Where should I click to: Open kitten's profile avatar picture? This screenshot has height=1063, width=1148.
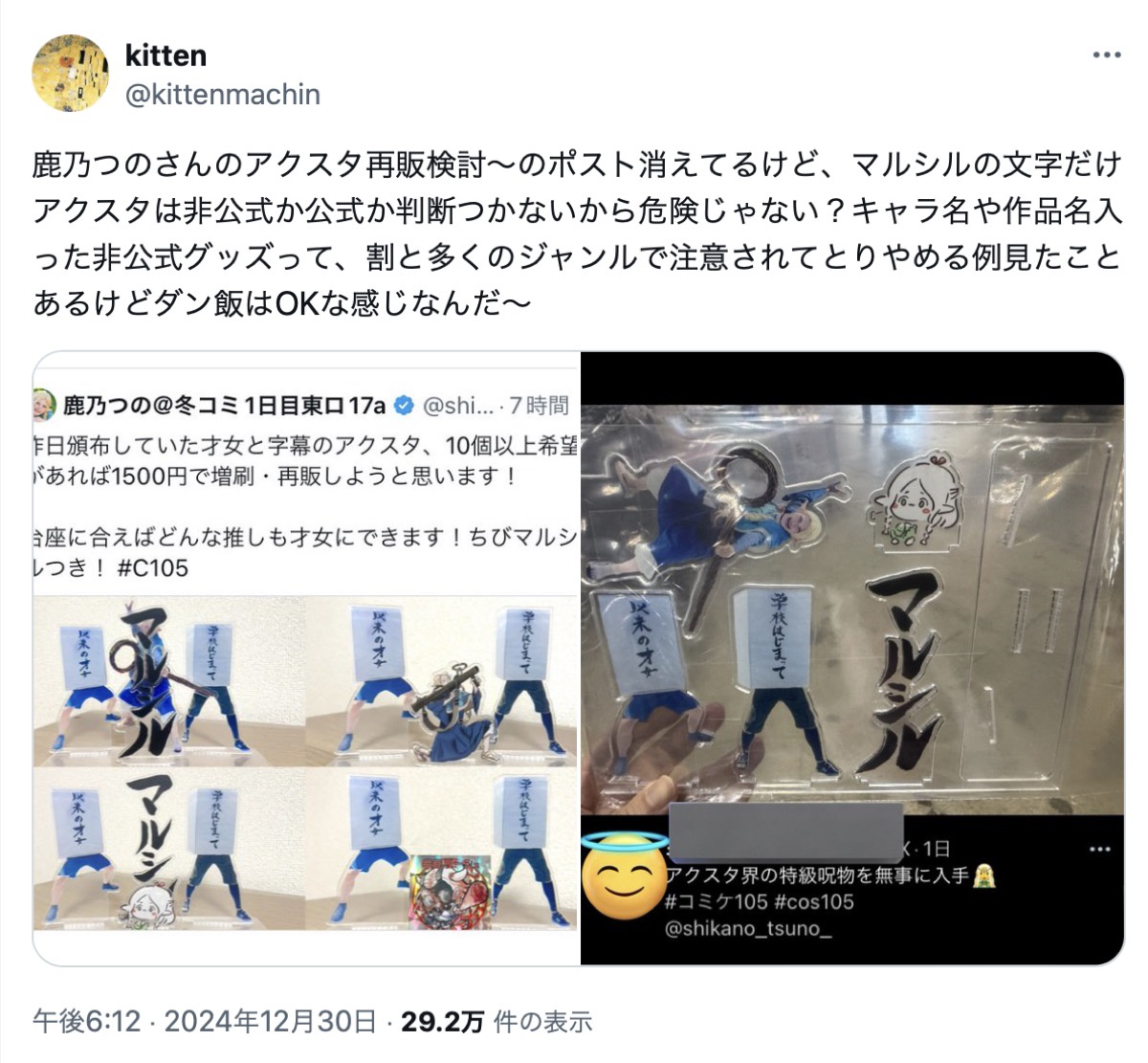(x=71, y=74)
